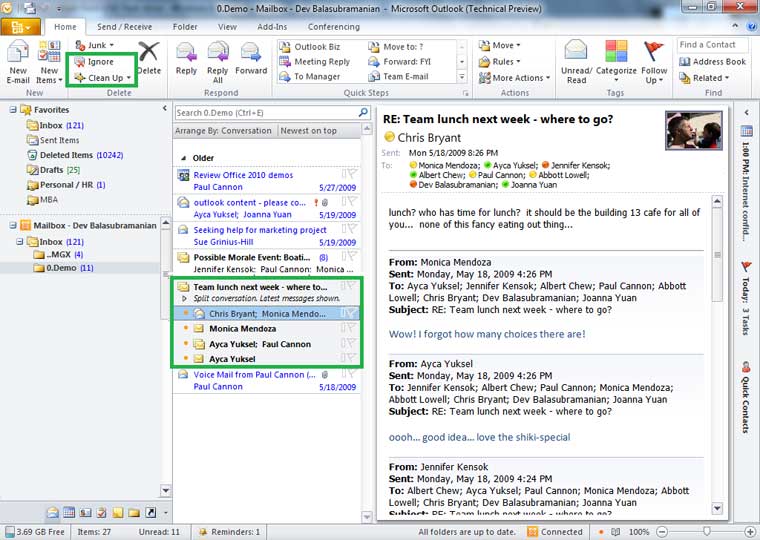Open the Sent Items folder
The height and width of the screenshot is (540, 760).
pos(53,140)
